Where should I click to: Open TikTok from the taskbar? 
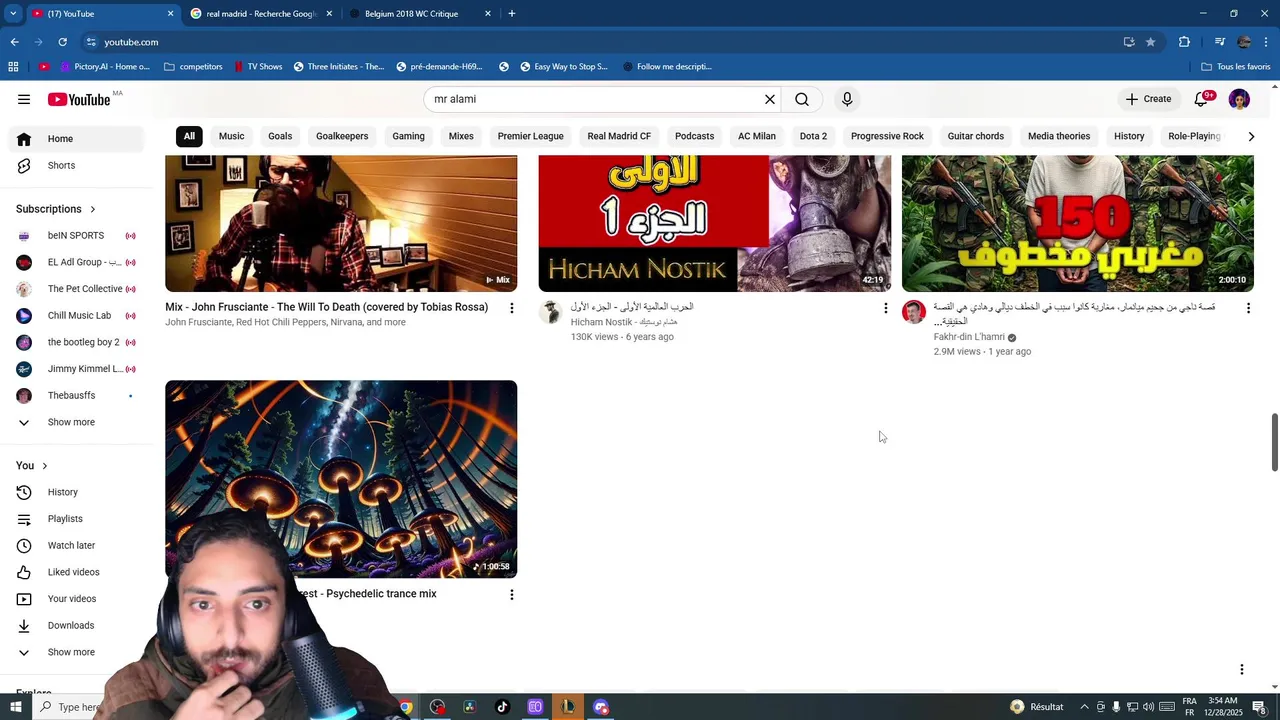click(x=502, y=707)
